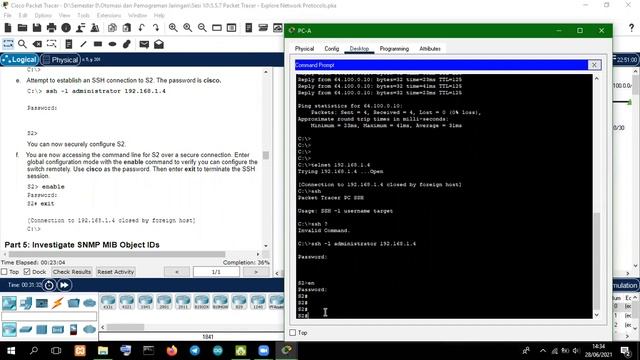
Task: Click Simulation mode tab
Action: 625,285
